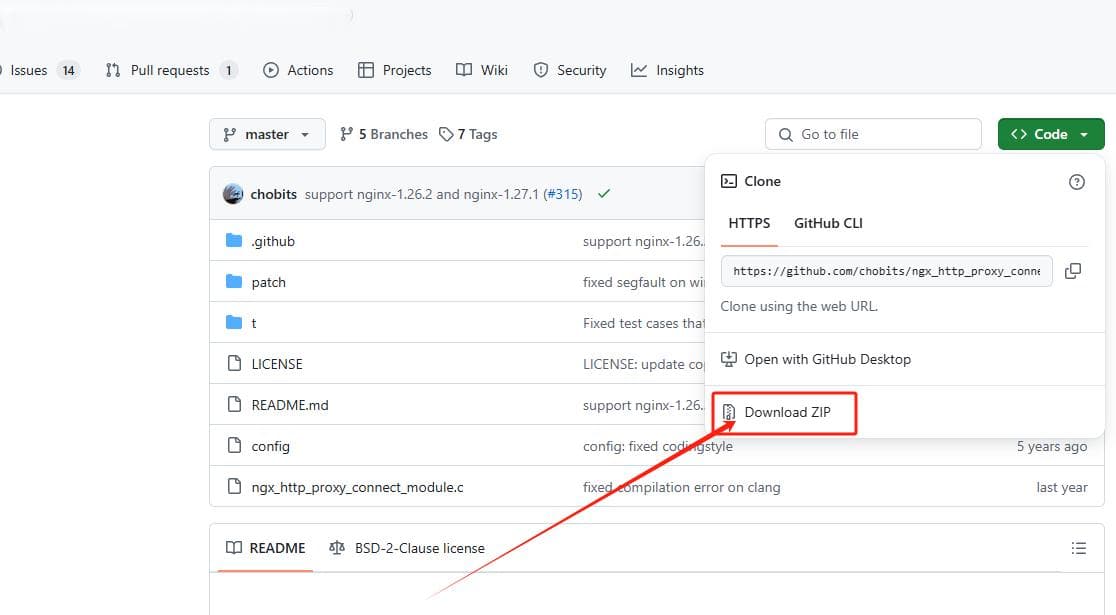Click the t folder icon
The width and height of the screenshot is (1116, 615).
tap(234, 322)
